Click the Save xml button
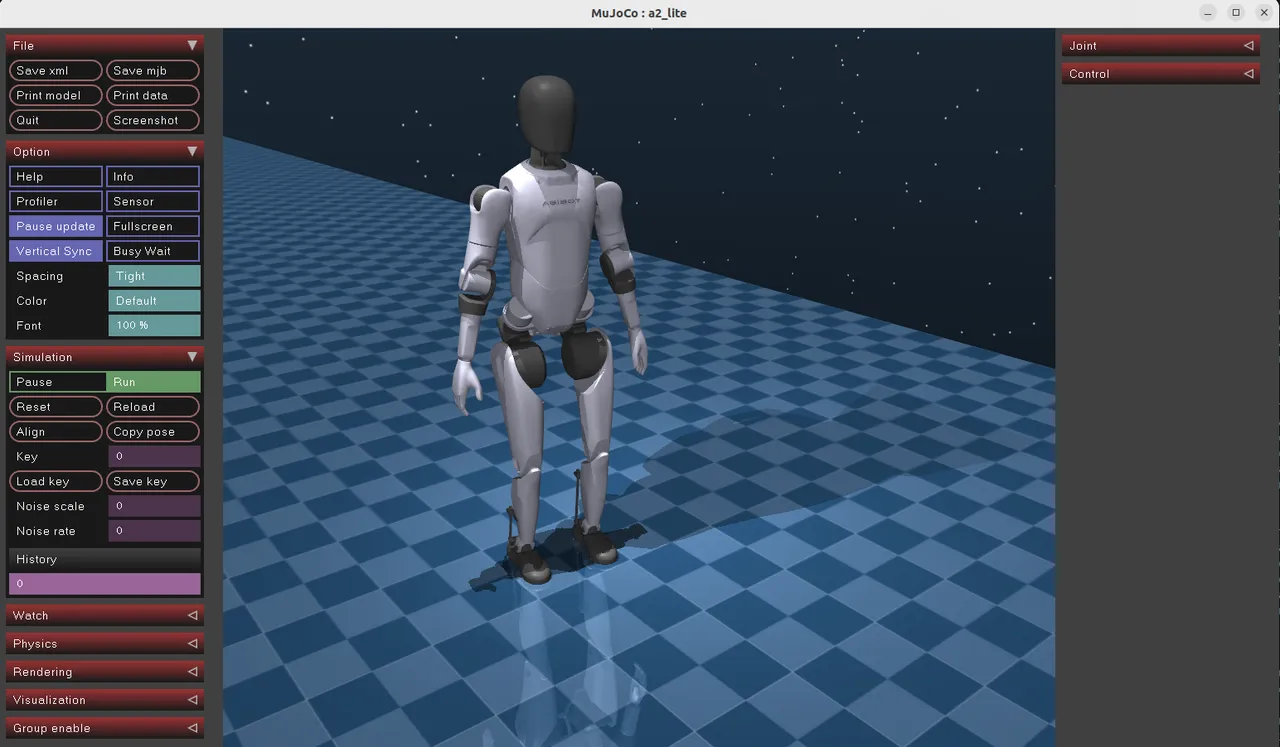Viewport: 1280px width, 747px height. pos(56,71)
